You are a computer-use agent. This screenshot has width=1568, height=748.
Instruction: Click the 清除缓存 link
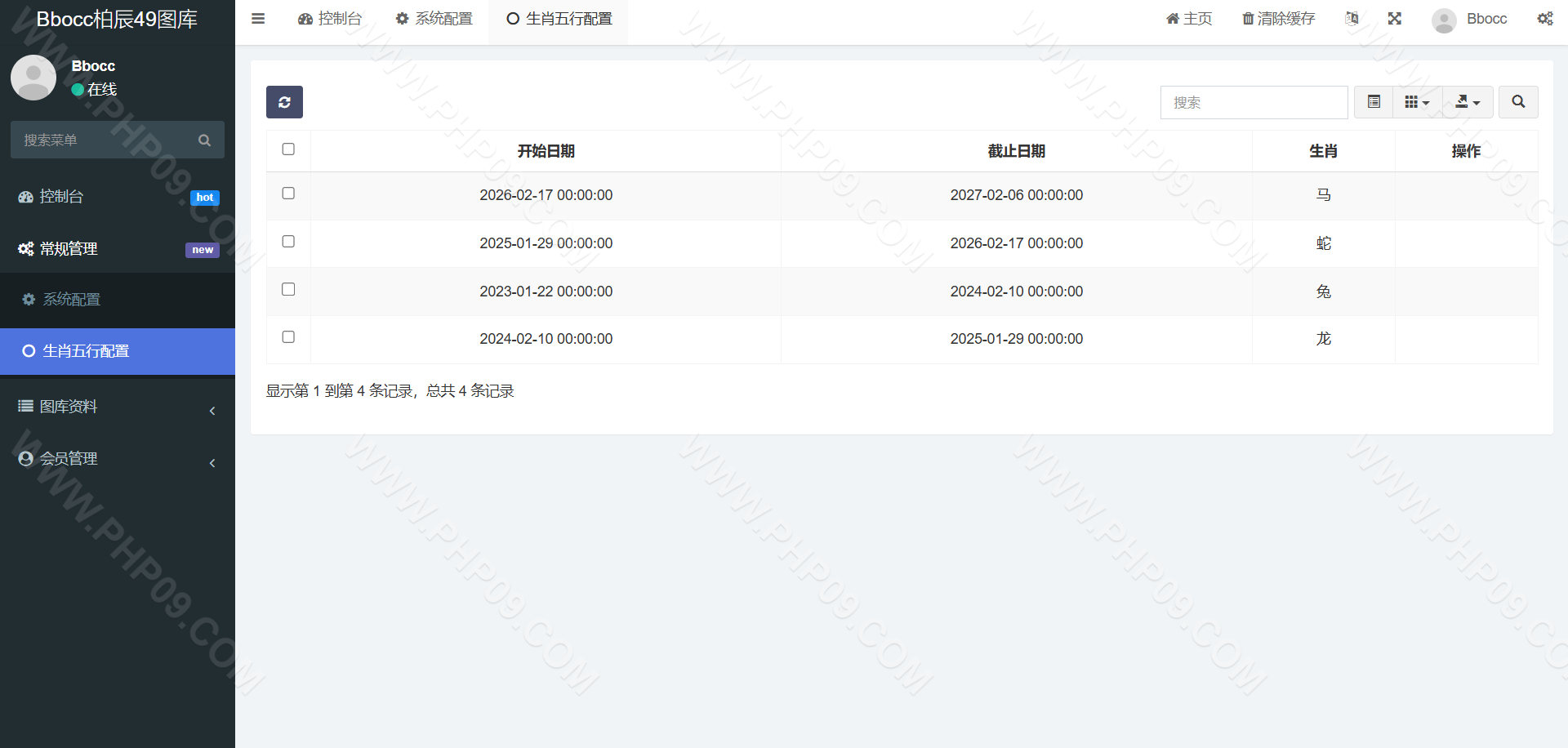point(1278,19)
